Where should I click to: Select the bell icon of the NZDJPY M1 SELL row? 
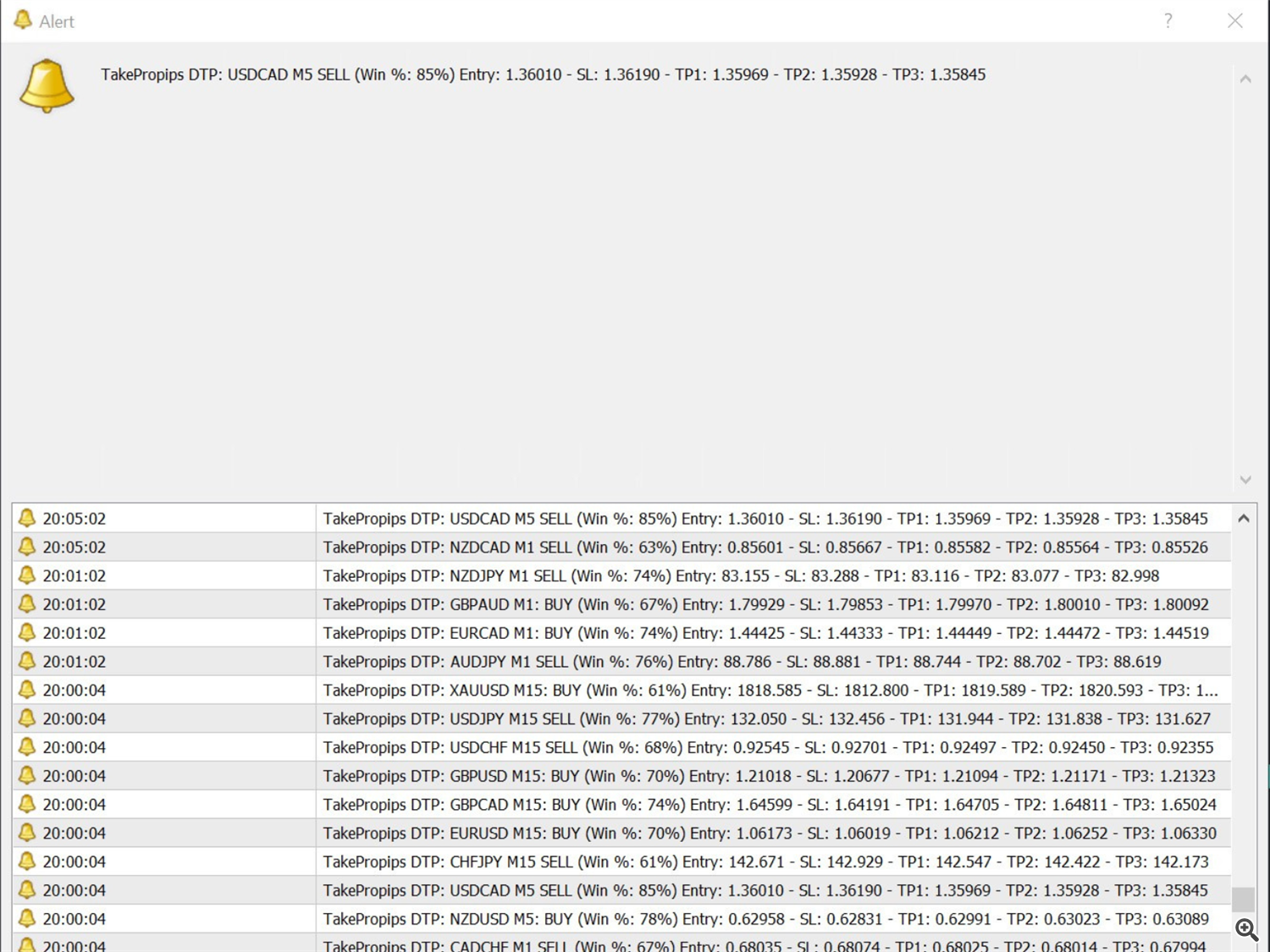[x=27, y=575]
